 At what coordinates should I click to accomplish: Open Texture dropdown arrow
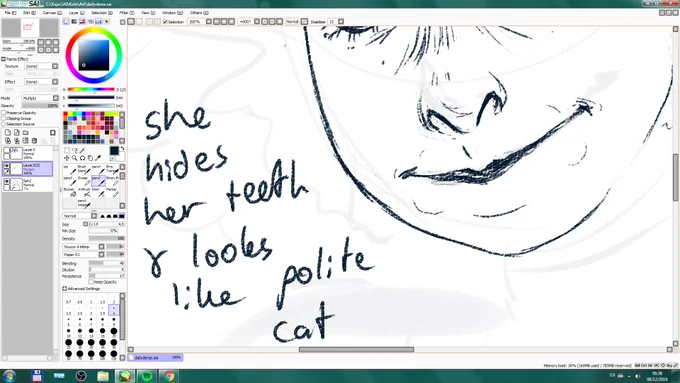(x=55, y=66)
